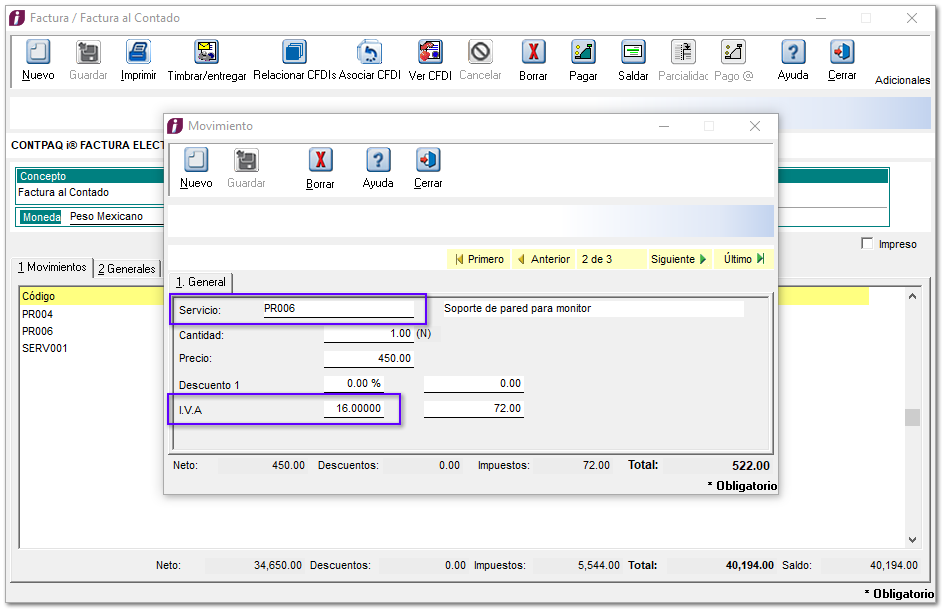Click the Servicio code input field
Image resolution: width=945 pixels, height=612 pixels.
338,309
